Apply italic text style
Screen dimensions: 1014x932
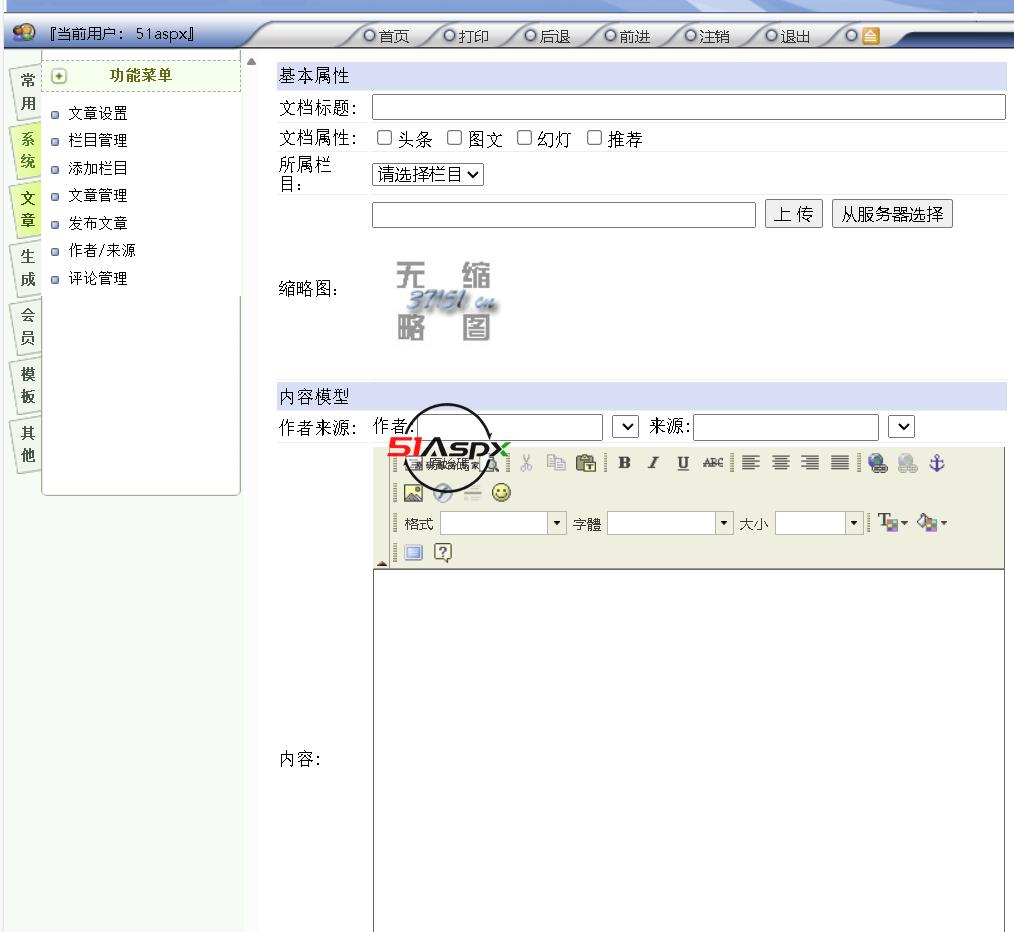pos(653,463)
